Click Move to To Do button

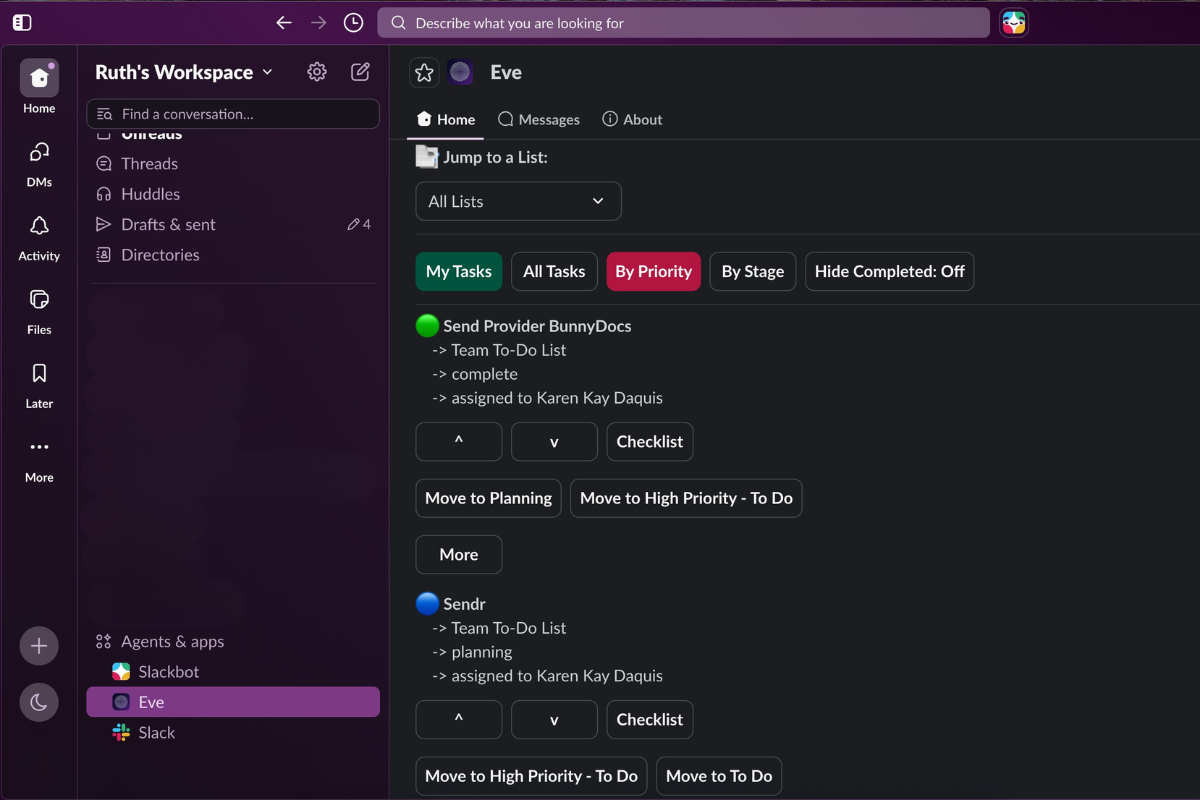tap(719, 776)
